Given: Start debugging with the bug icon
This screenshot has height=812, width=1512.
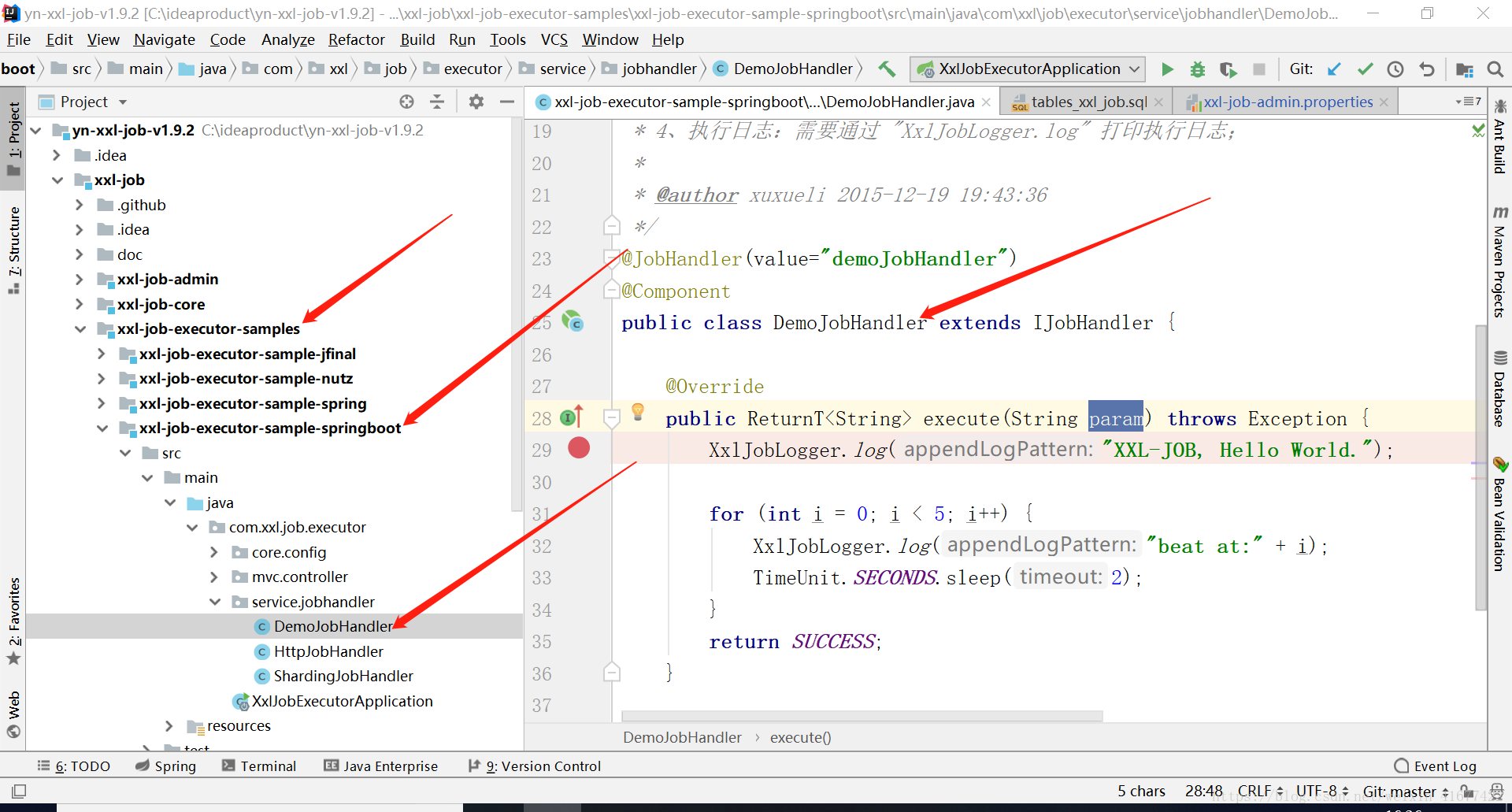Looking at the screenshot, I should coord(1197,69).
